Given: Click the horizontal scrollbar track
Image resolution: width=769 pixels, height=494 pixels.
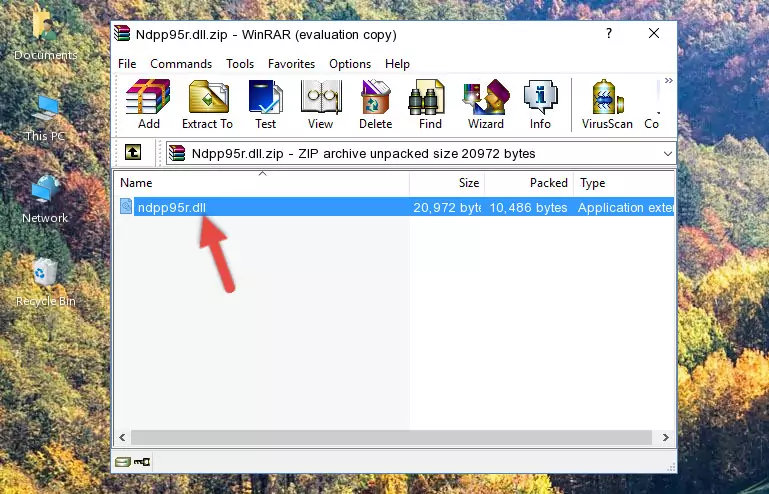Looking at the screenshot, I should (391, 437).
